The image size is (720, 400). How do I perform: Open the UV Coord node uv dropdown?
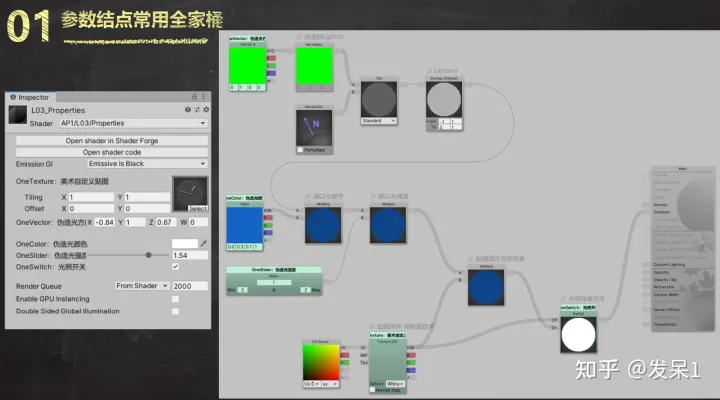330,383
